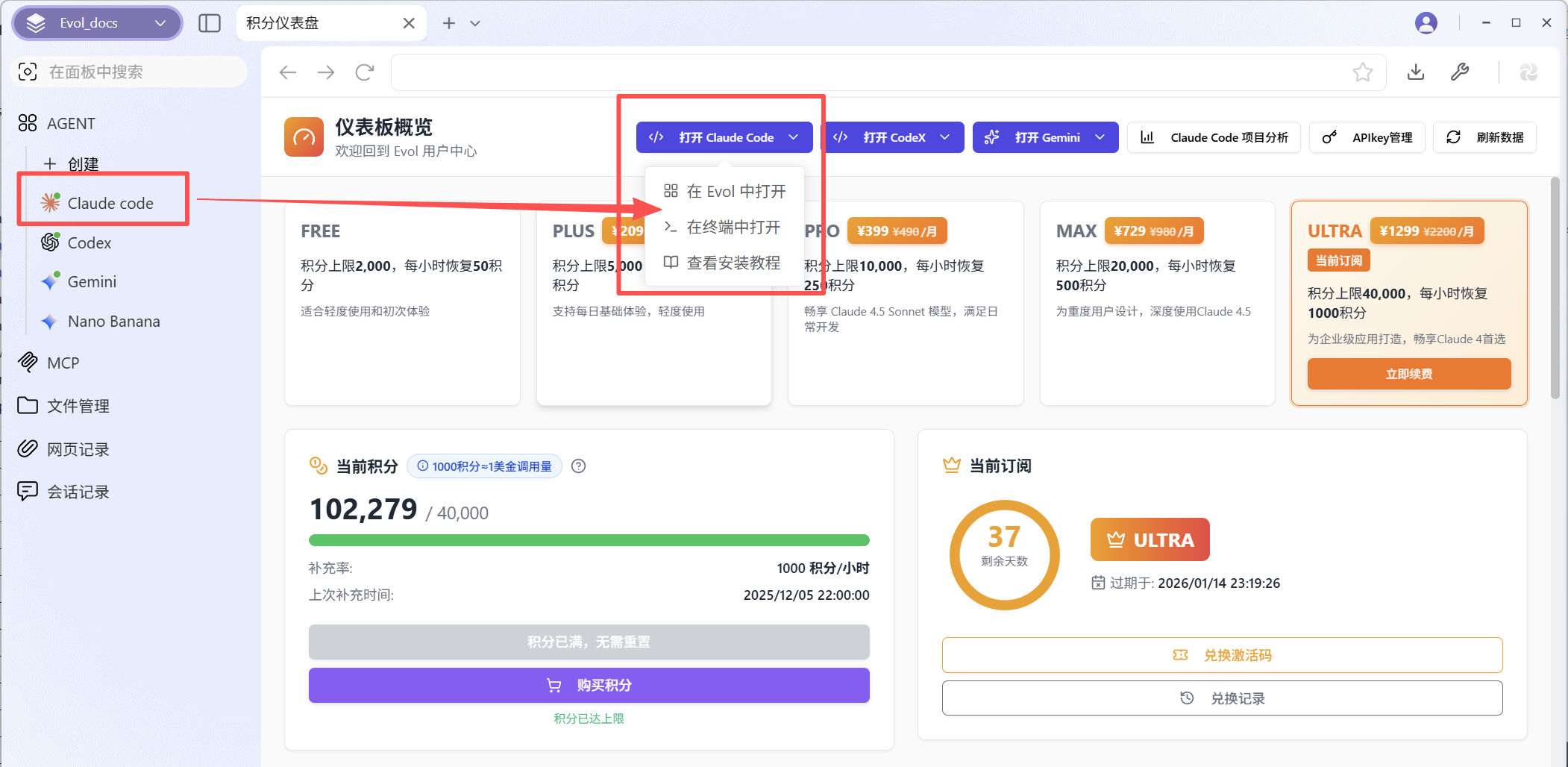The width and height of the screenshot is (1568, 767).
Task: Toggle the sidebar panel icon
Action: click(x=210, y=23)
